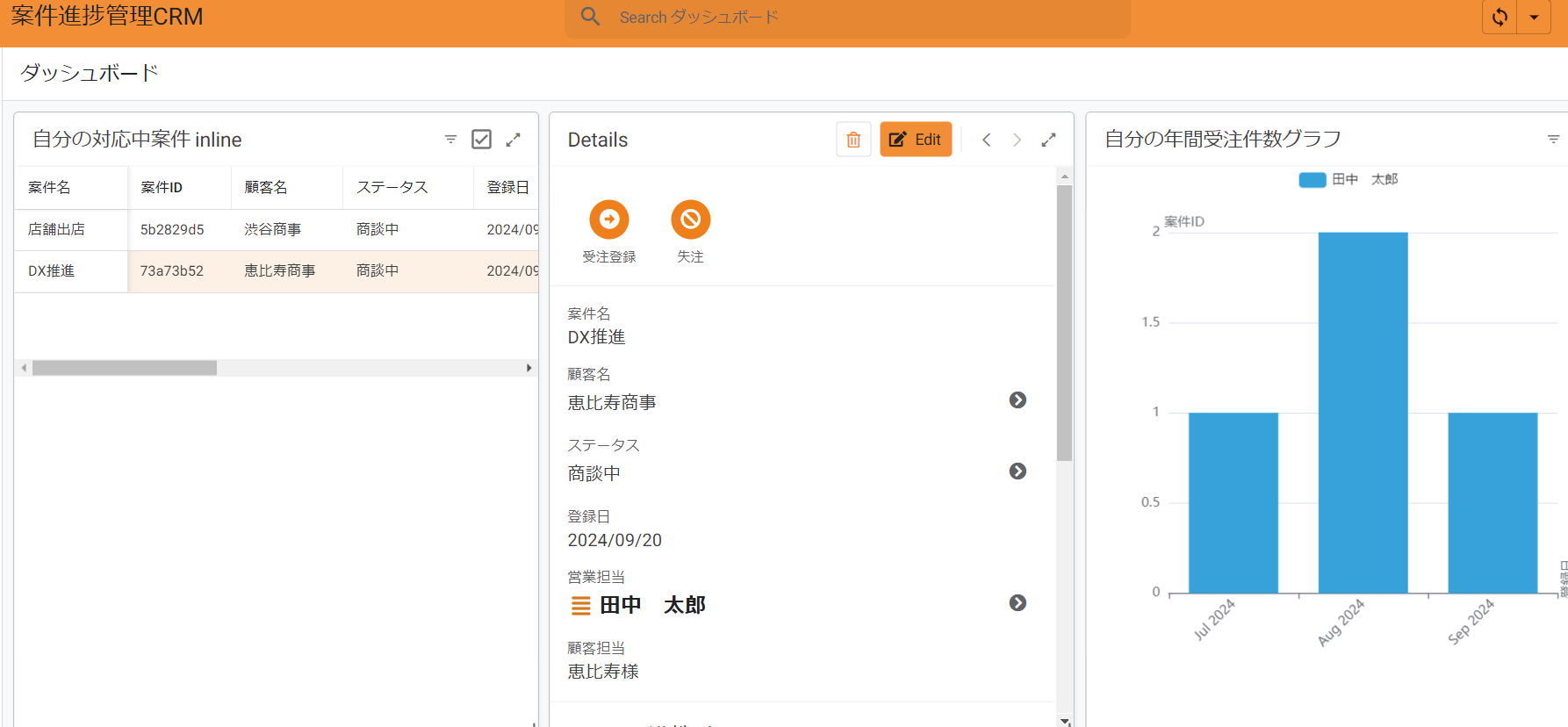
Task: Click the Aug 2024 bar
Action: click(x=1363, y=413)
